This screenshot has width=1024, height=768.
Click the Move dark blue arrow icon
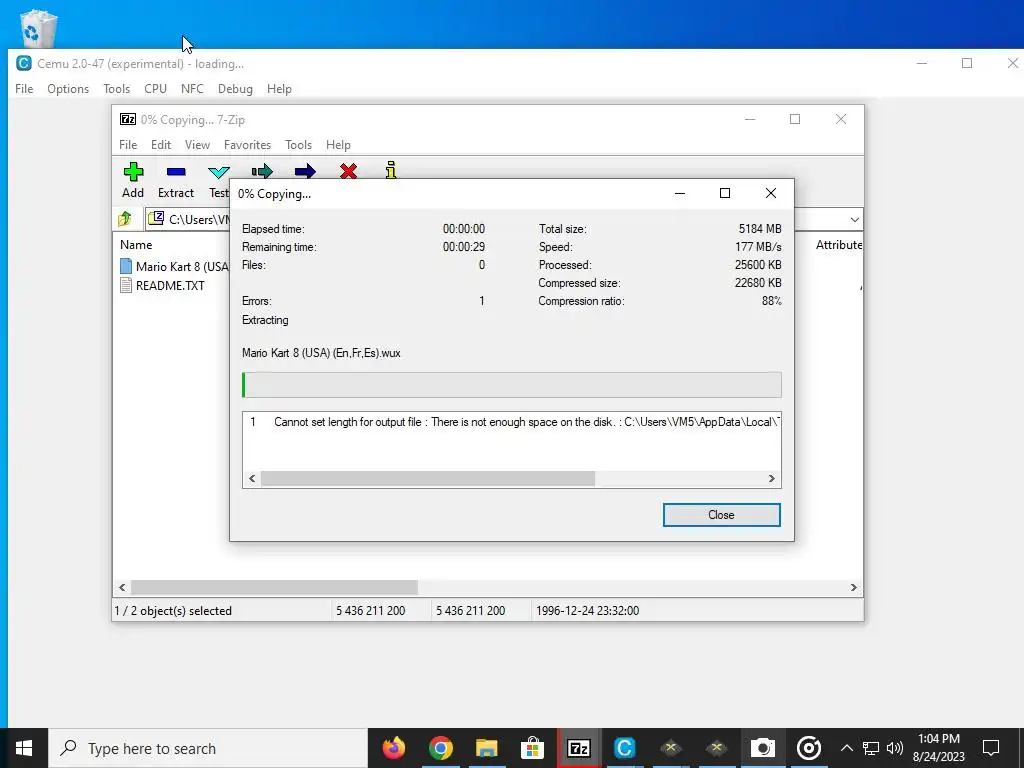point(305,170)
